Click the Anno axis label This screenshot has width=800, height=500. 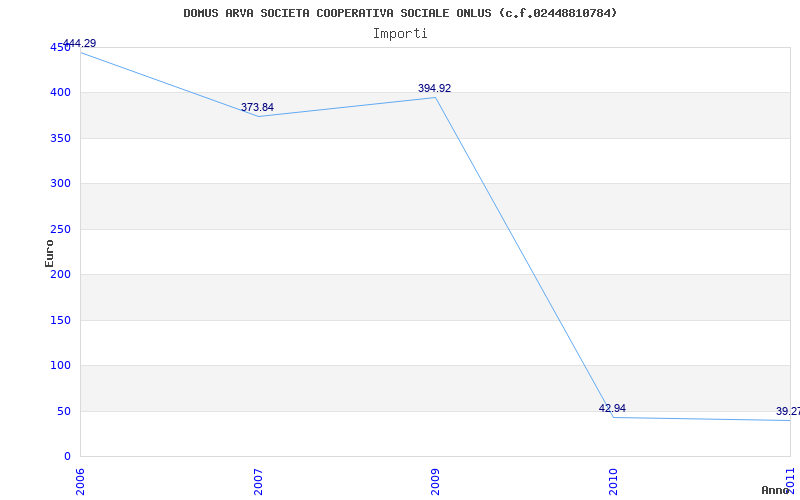776,490
